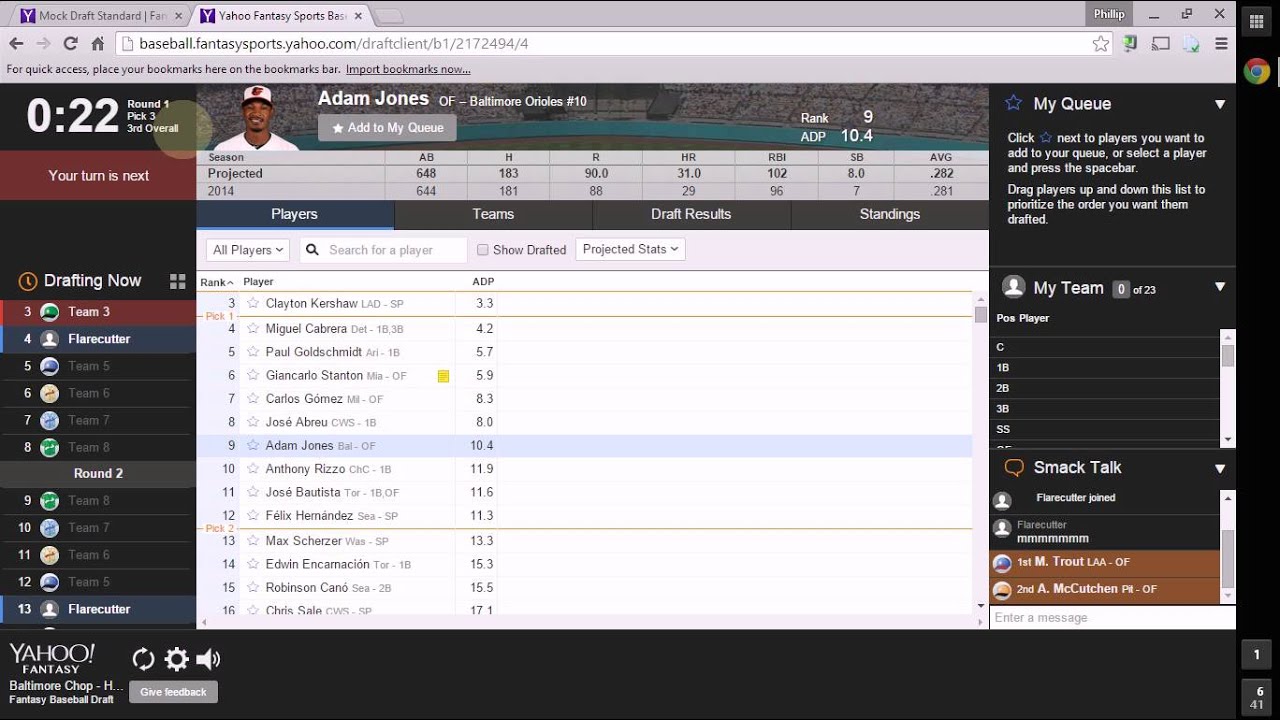Open the Draft Results tab
This screenshot has width=1280, height=720.
point(691,214)
